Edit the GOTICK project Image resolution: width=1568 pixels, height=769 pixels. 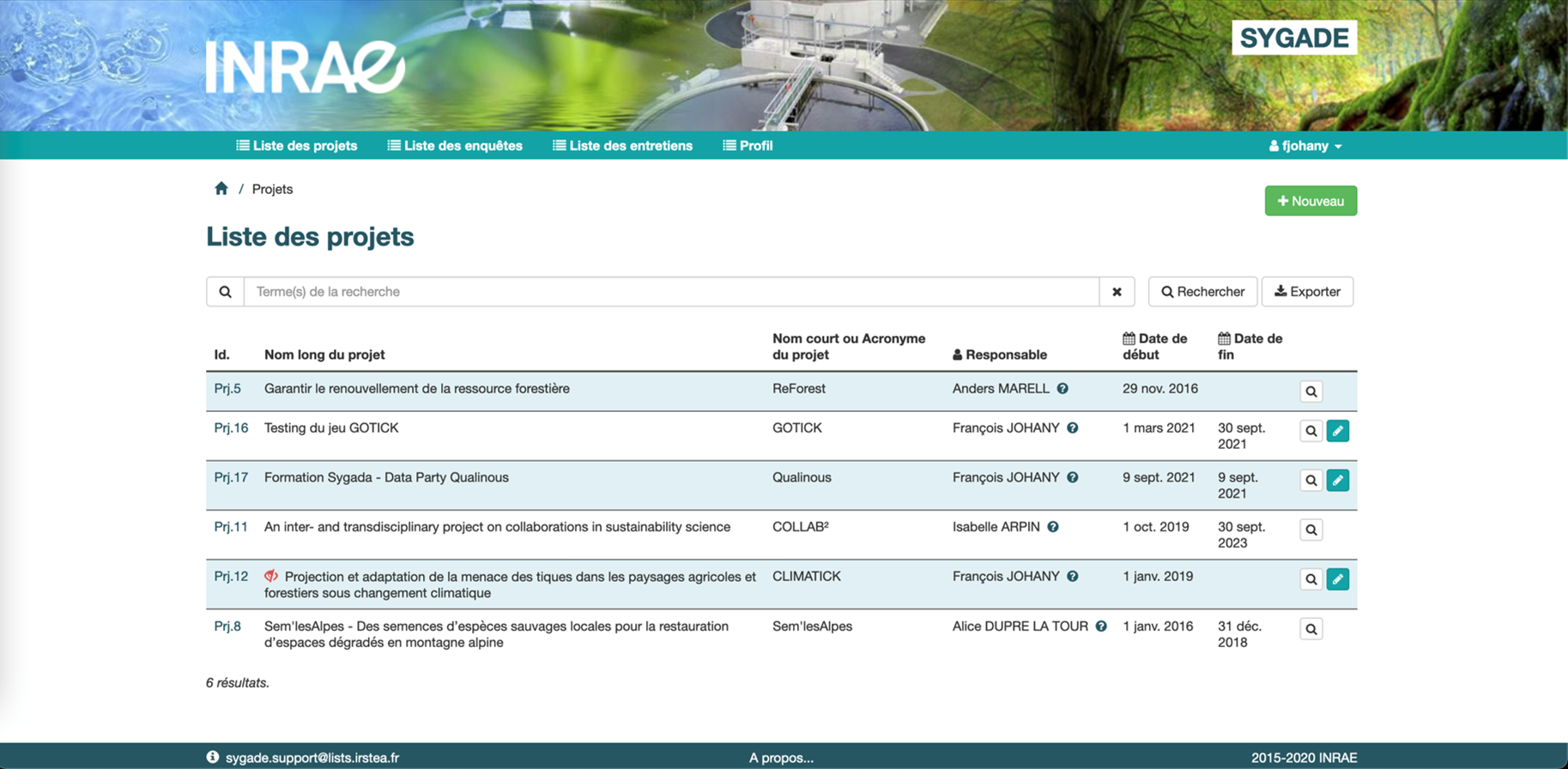[x=1337, y=431]
